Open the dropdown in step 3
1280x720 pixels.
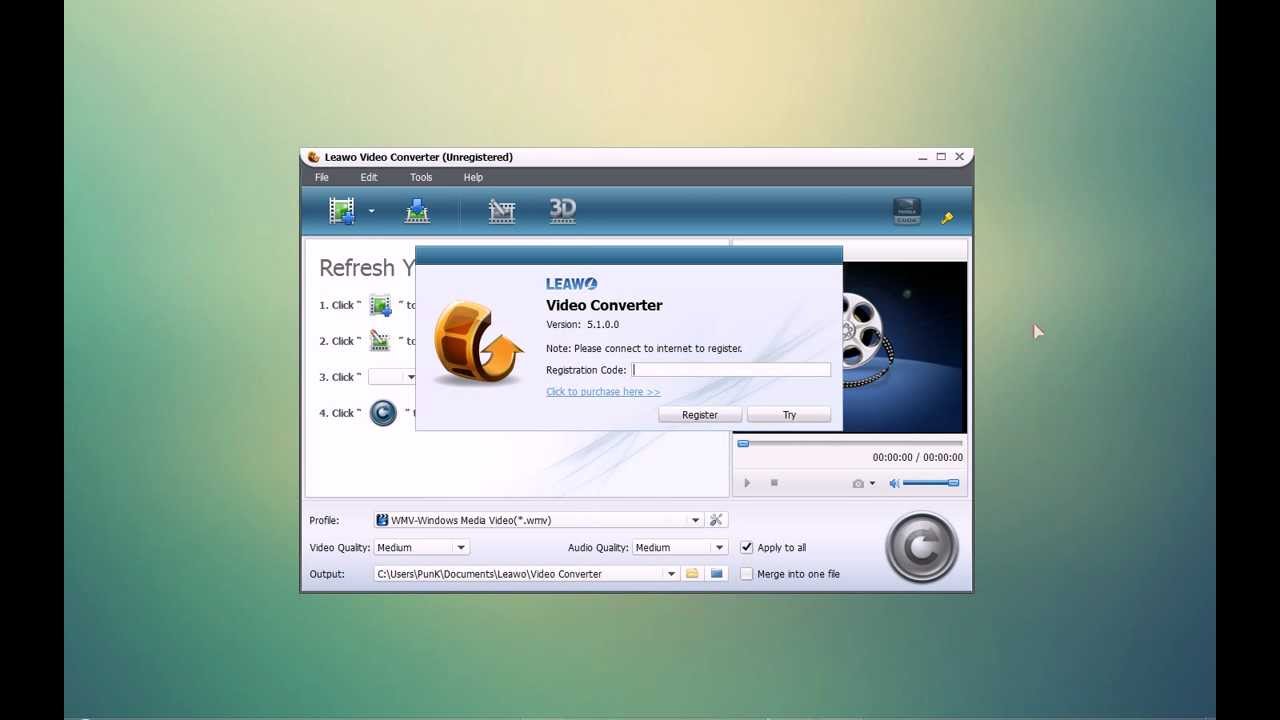click(x=392, y=377)
